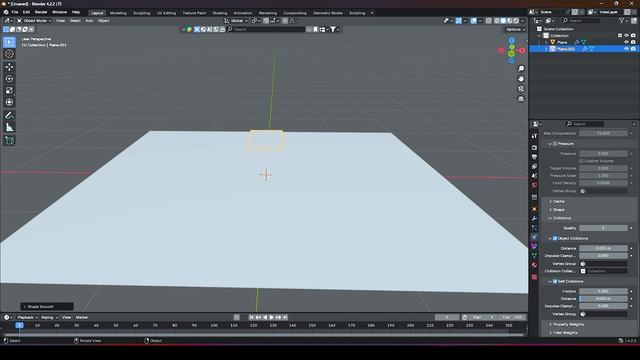
Task: Select the Measure tool
Action: [9, 127]
